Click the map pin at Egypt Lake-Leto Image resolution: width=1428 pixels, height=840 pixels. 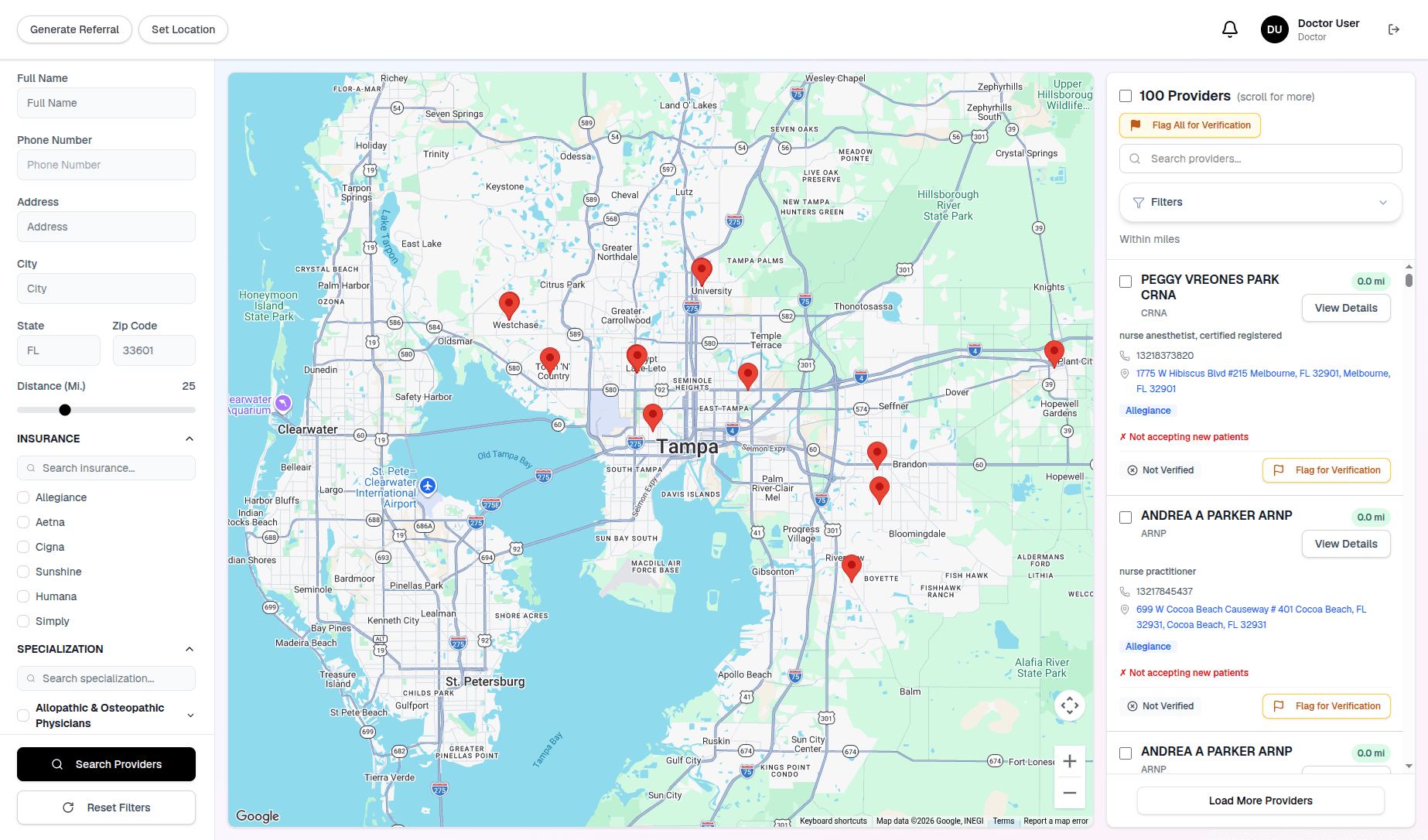(637, 358)
